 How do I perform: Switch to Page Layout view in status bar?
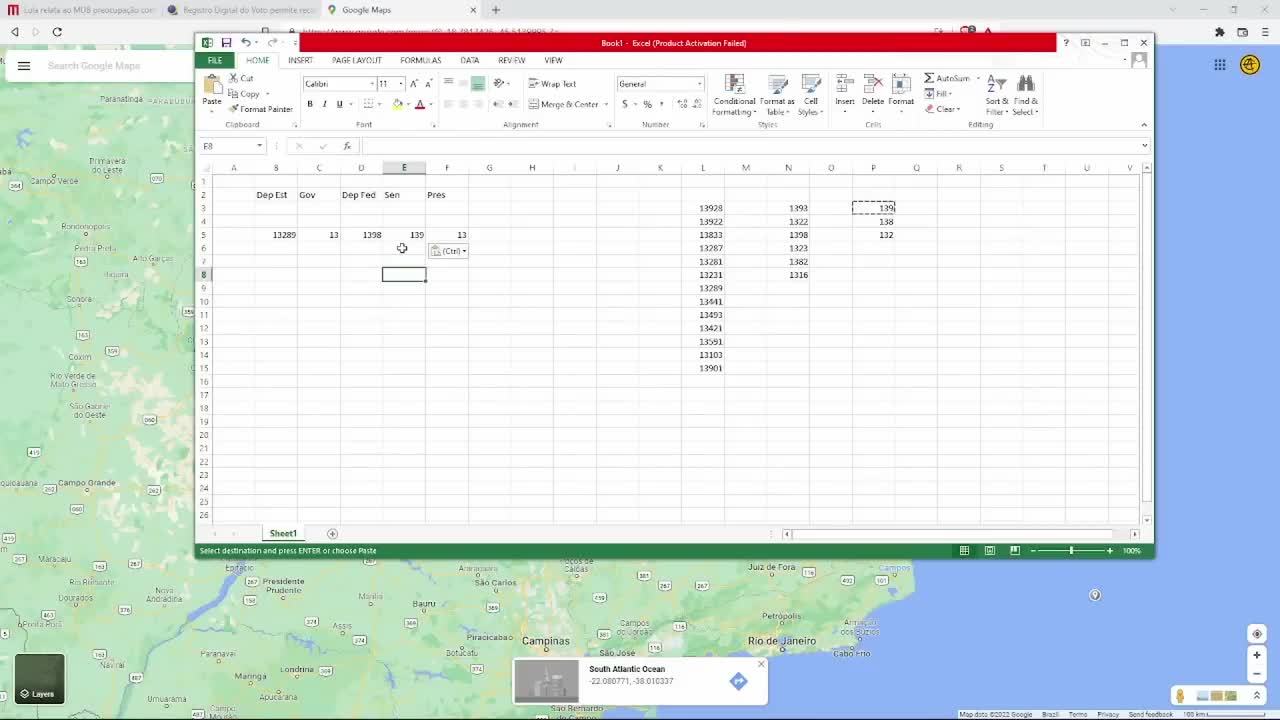(989, 551)
